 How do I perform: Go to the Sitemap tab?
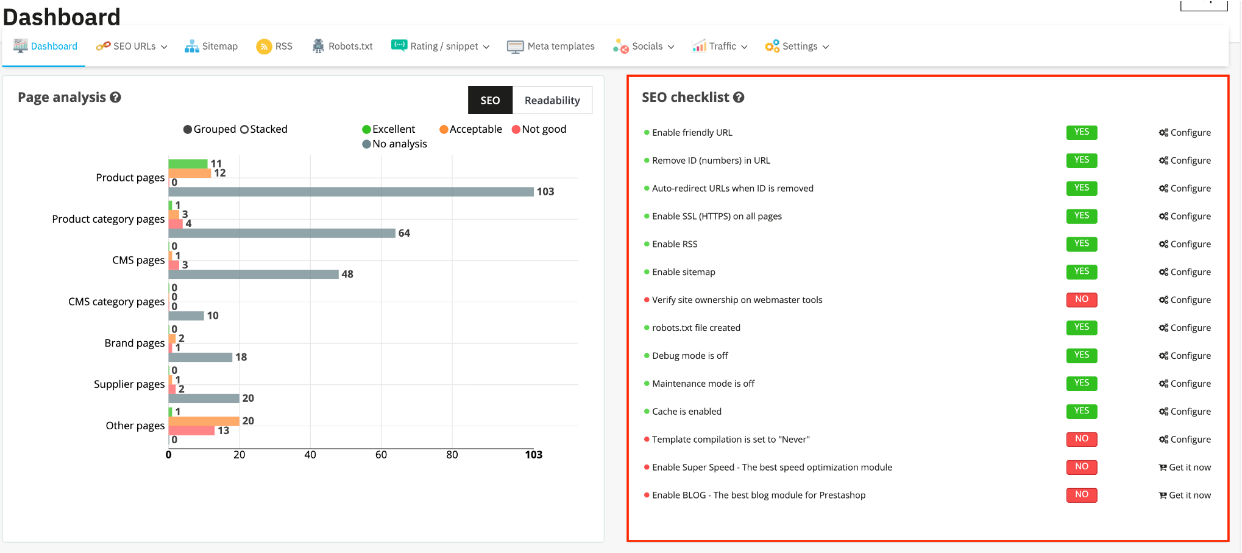(x=211, y=46)
